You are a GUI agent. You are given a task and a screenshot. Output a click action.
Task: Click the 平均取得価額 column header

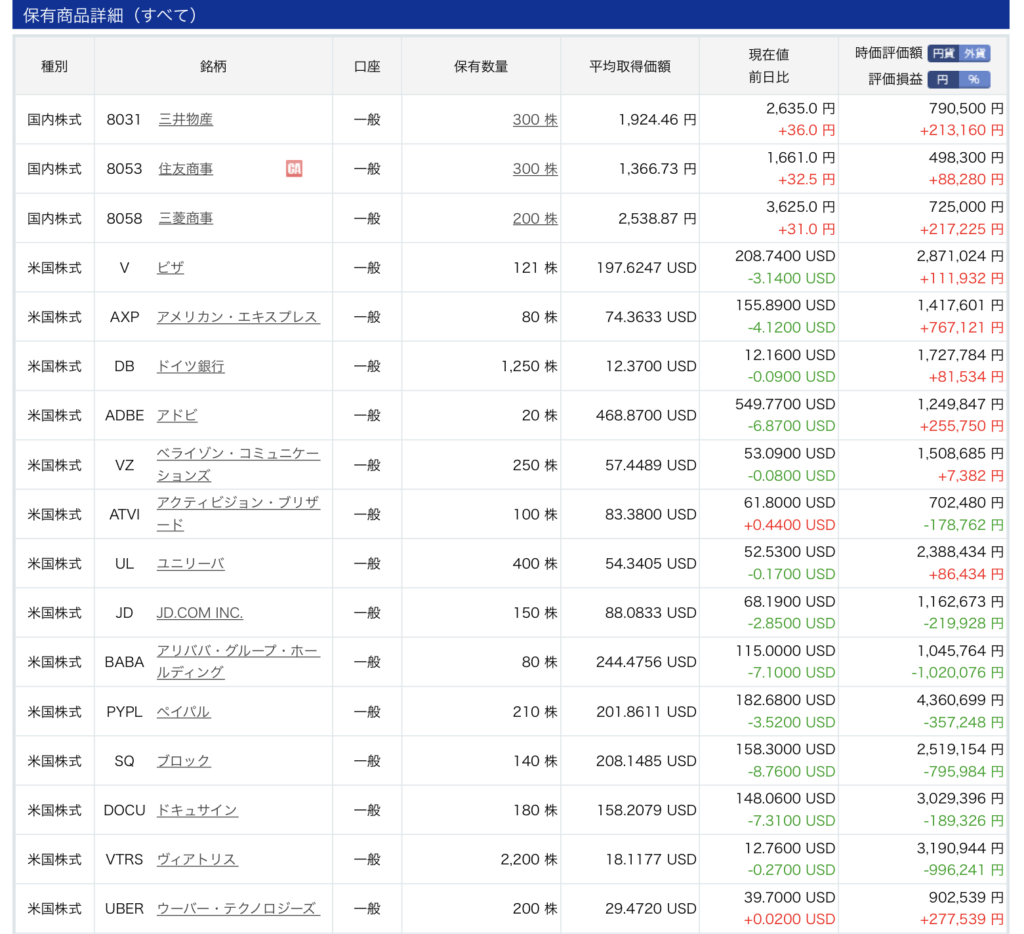[x=630, y=67]
